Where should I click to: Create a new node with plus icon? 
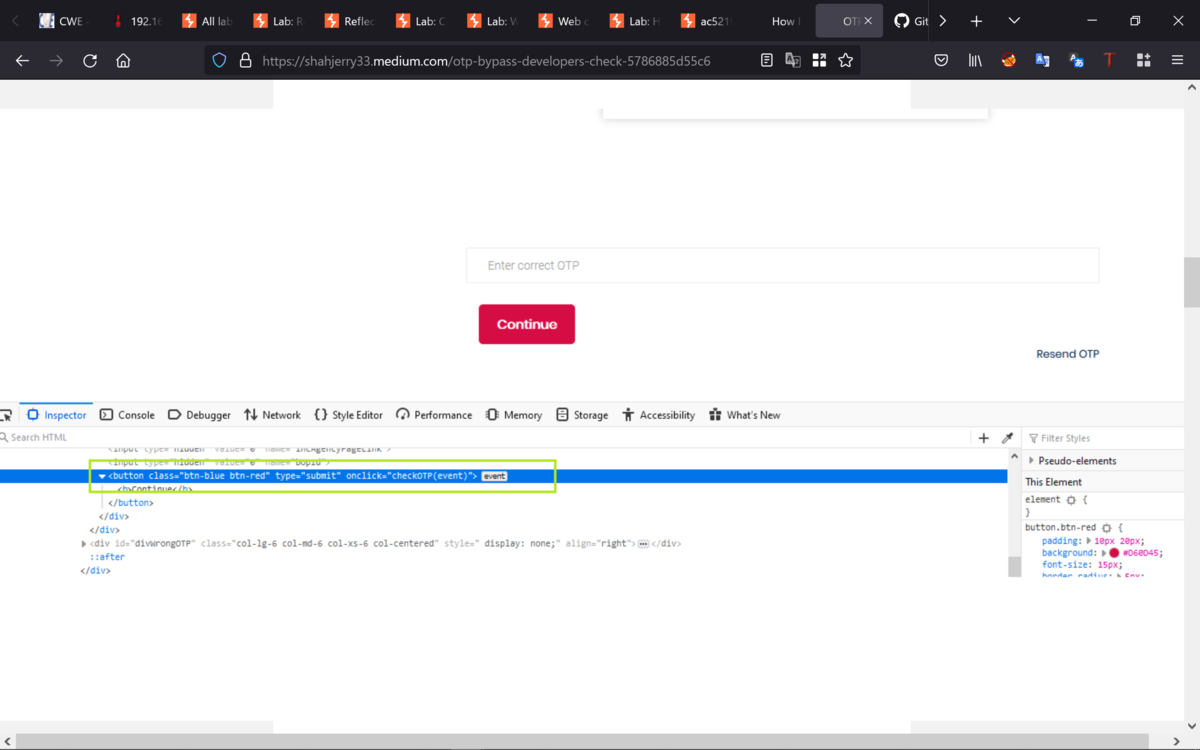[984, 438]
